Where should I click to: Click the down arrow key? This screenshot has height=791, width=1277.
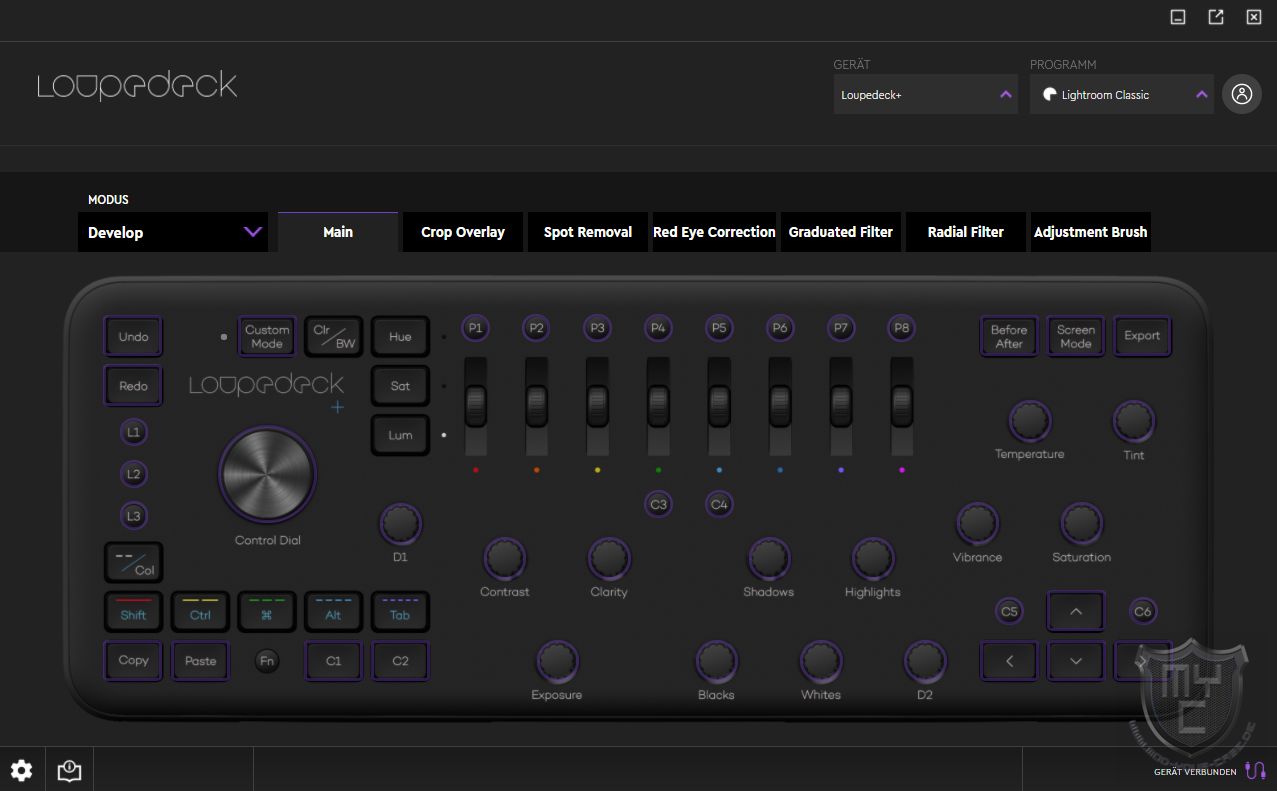pyautogui.click(x=1076, y=661)
